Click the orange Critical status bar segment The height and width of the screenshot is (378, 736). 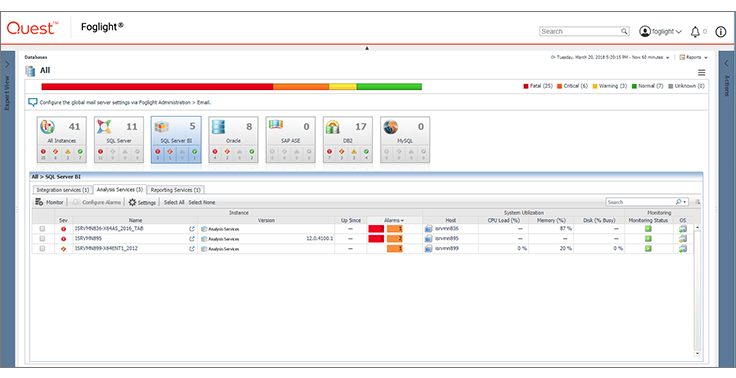point(301,86)
